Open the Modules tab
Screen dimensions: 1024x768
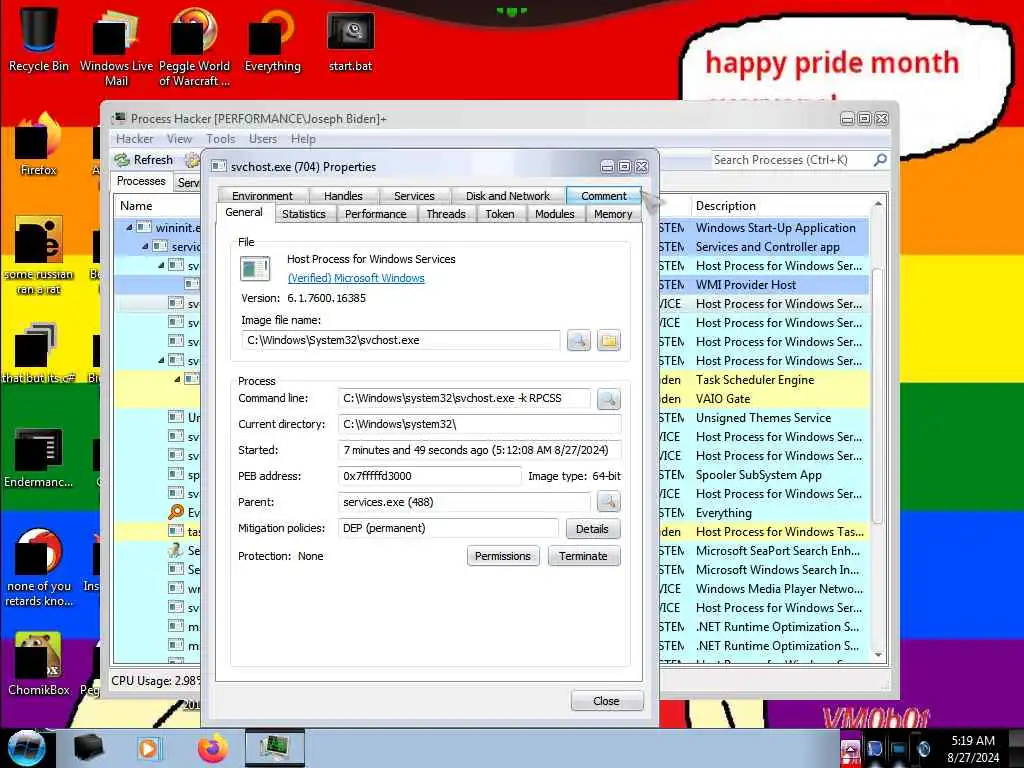(x=554, y=214)
